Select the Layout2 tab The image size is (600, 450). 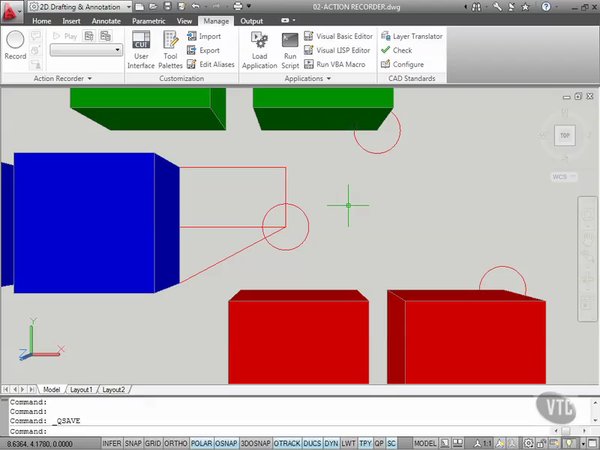113,390
